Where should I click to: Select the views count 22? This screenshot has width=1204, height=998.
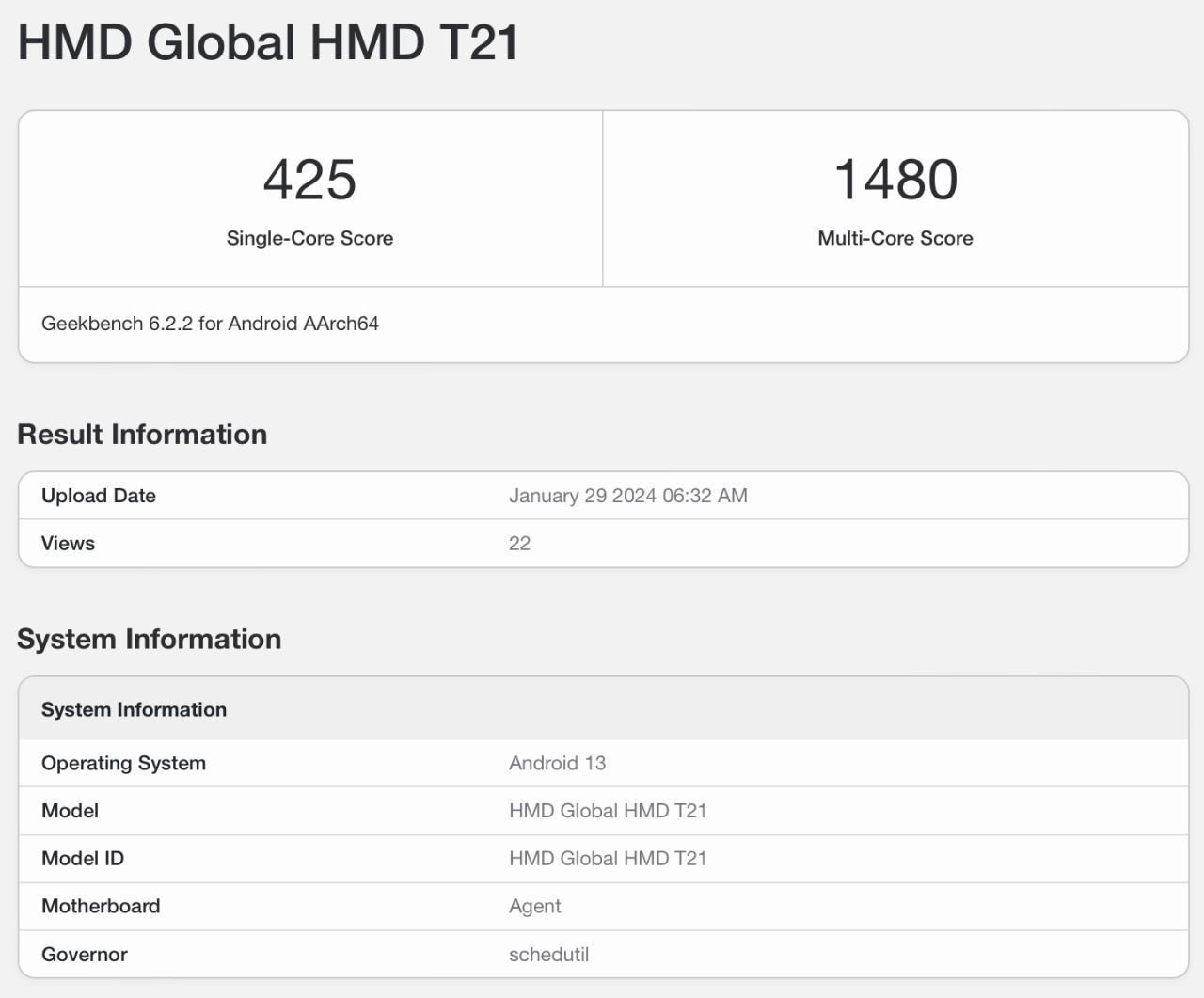pyautogui.click(x=519, y=544)
